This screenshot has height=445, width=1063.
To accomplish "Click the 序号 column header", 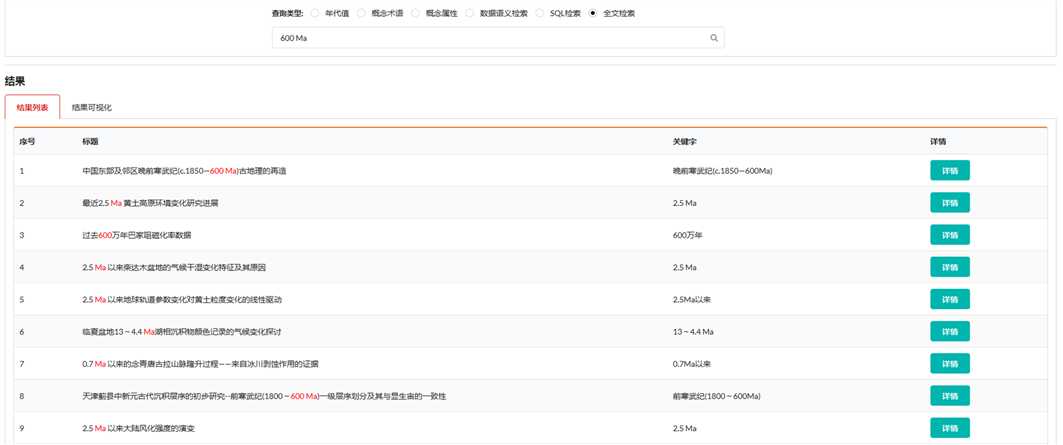I will [x=27, y=142].
